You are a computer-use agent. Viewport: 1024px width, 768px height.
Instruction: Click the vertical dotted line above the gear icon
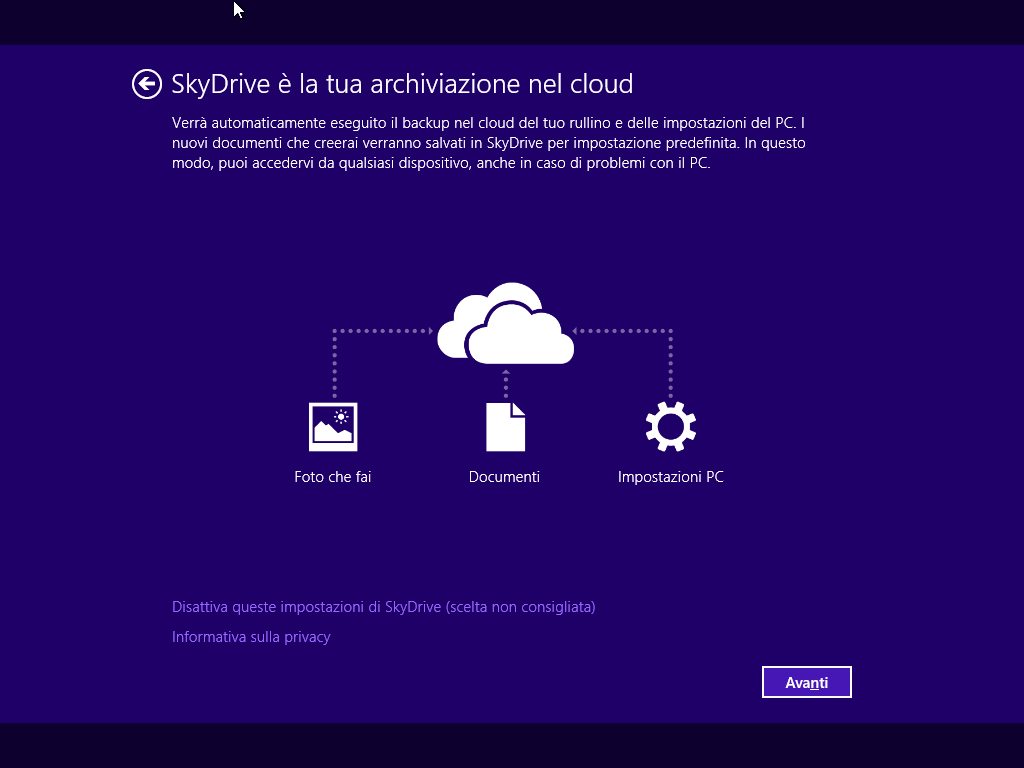(x=670, y=365)
